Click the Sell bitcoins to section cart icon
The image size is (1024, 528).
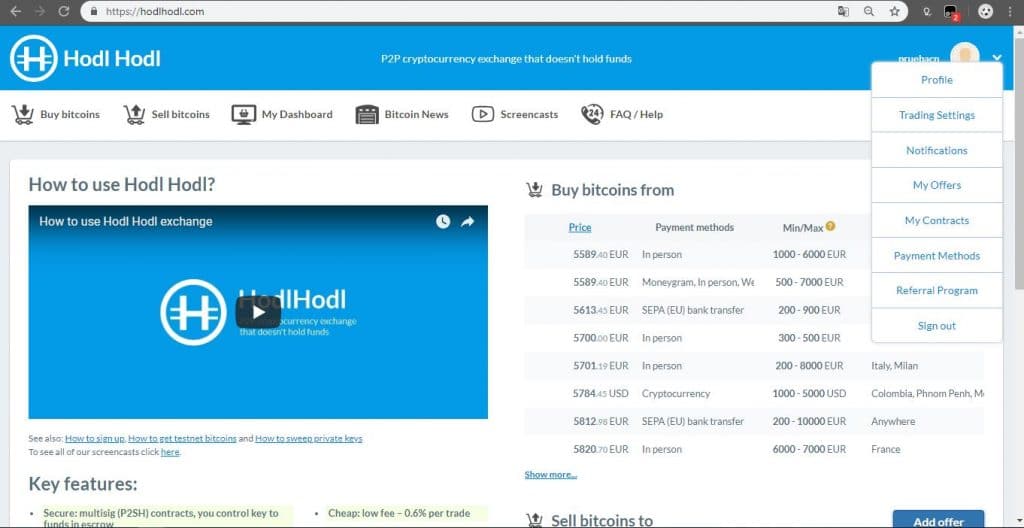coord(534,521)
